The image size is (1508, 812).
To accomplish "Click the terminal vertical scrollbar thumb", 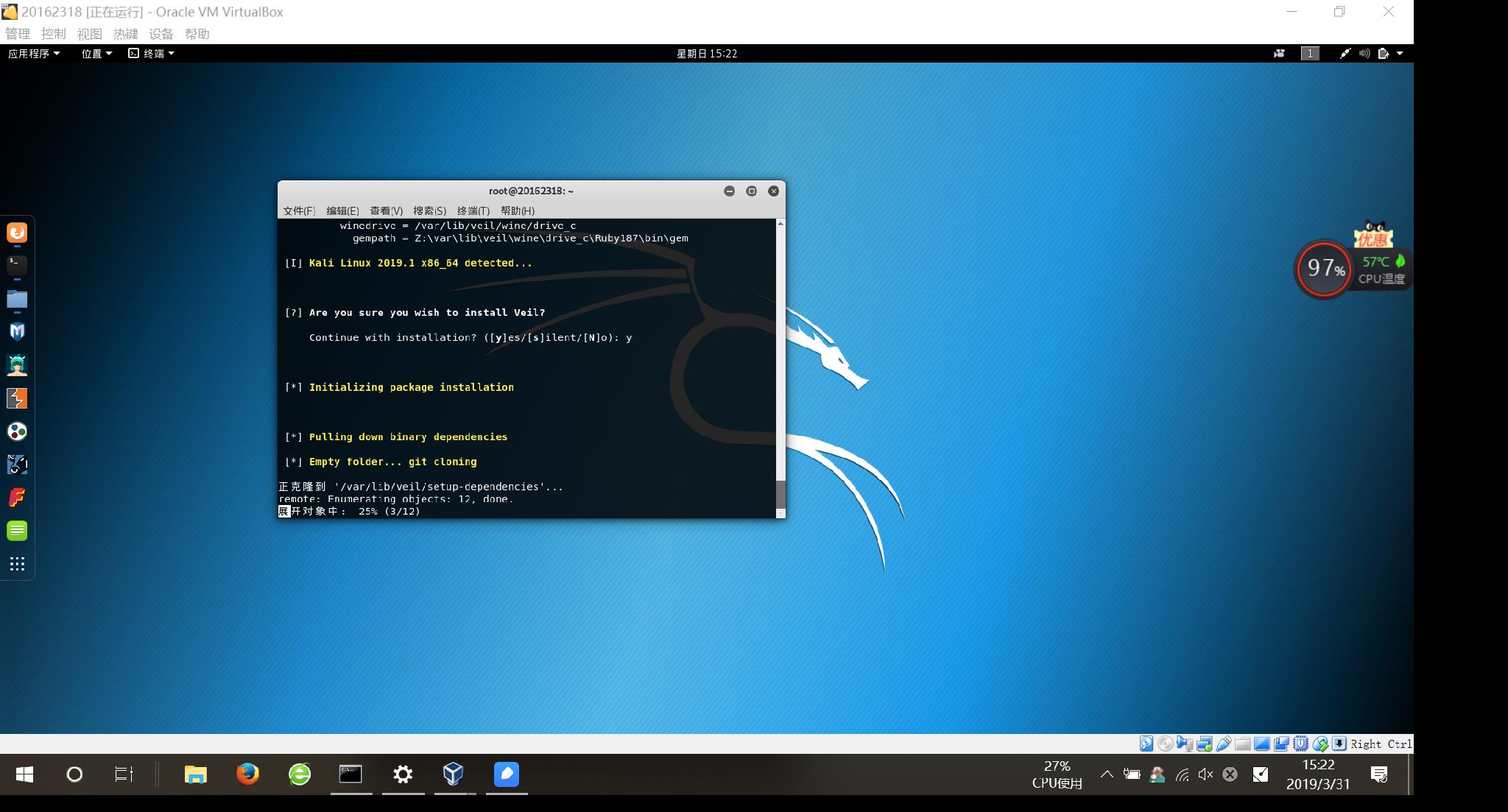I will coord(781,493).
